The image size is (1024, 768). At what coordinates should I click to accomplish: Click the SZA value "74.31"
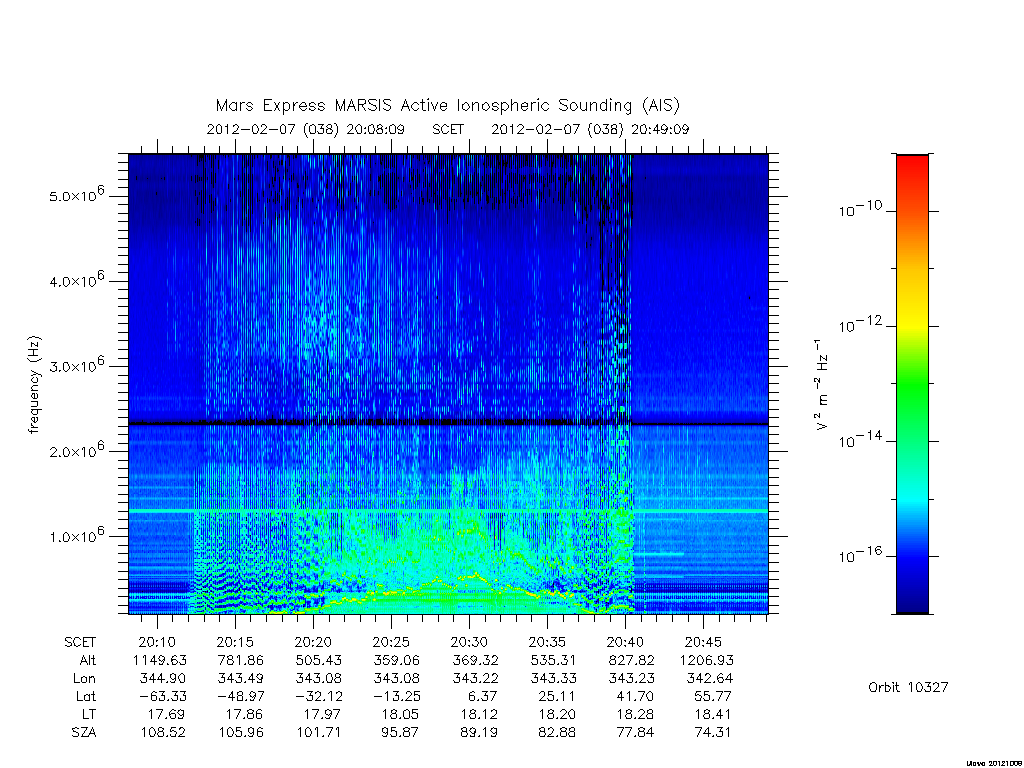coord(712,732)
